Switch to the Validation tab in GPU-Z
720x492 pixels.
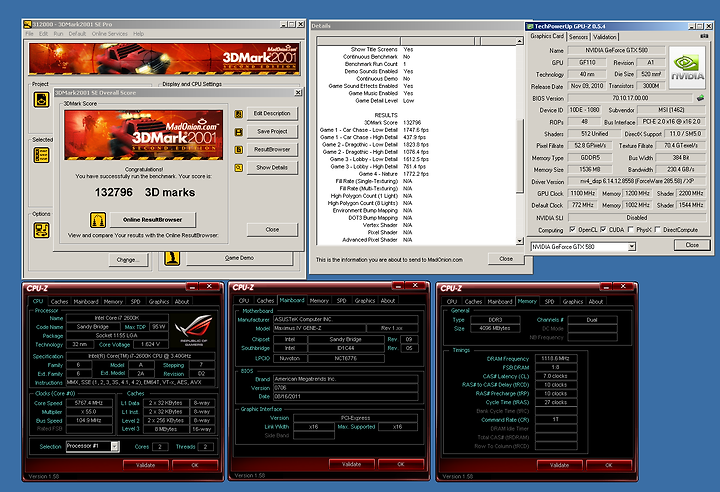[605, 37]
